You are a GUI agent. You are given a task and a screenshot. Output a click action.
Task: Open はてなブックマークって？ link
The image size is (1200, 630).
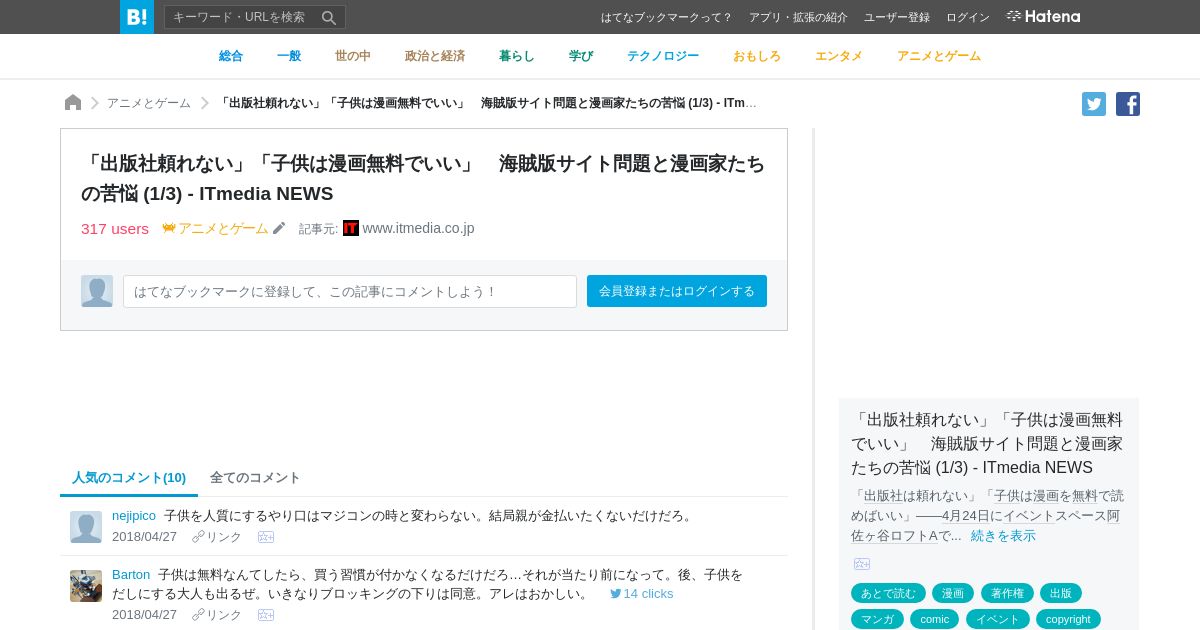(x=667, y=17)
